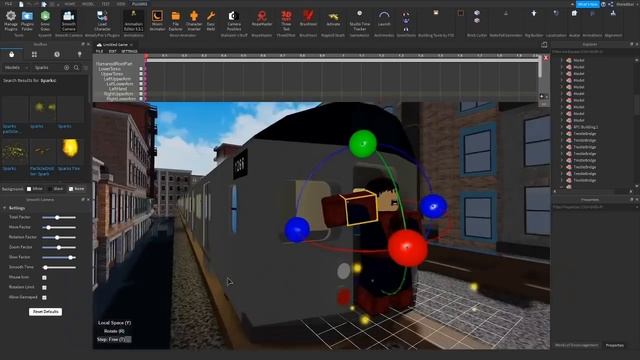The width and height of the screenshot is (640, 360).
Task: Switch to Toolbox Marketplace tab icon
Action: tap(11, 54)
